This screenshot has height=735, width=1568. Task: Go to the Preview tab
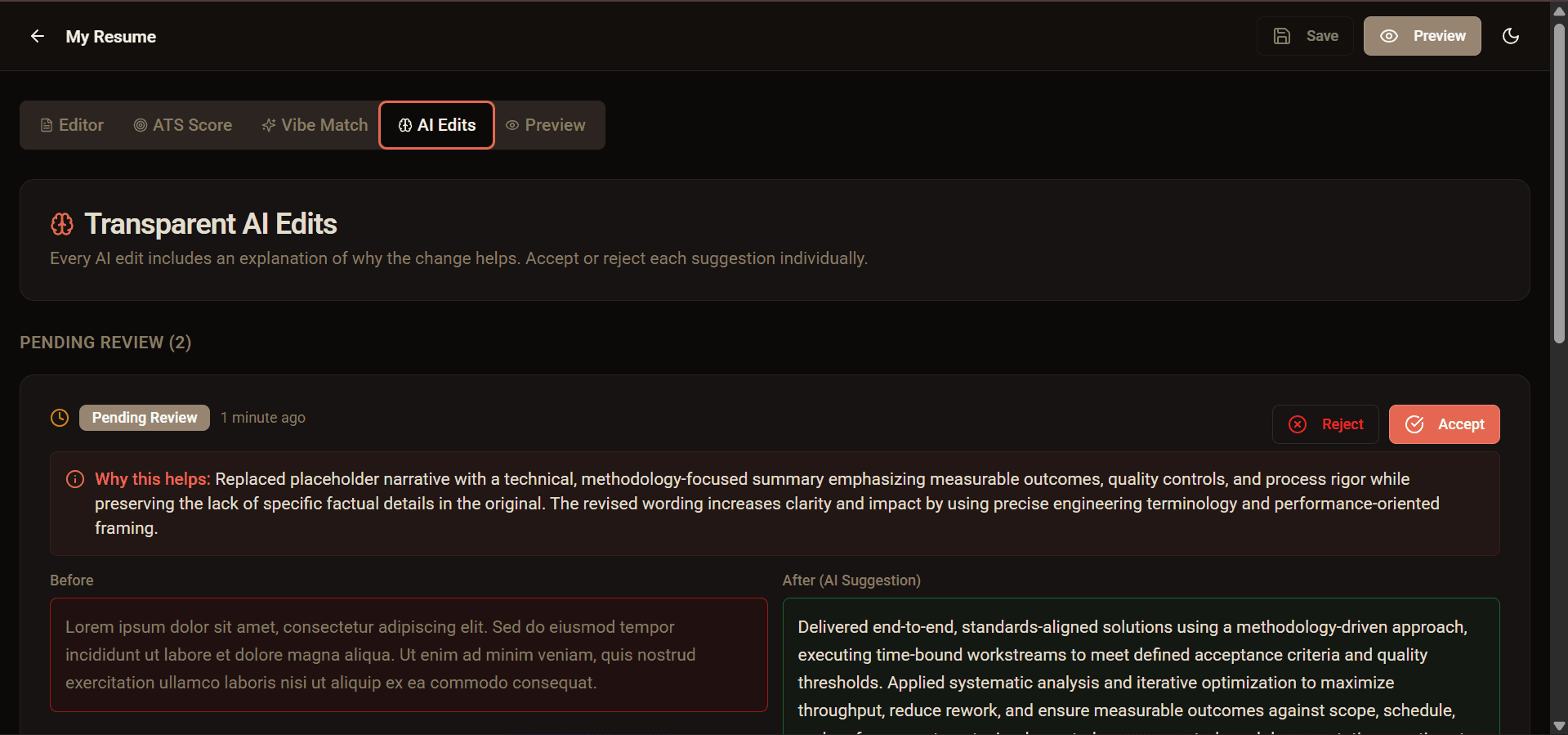[546, 125]
